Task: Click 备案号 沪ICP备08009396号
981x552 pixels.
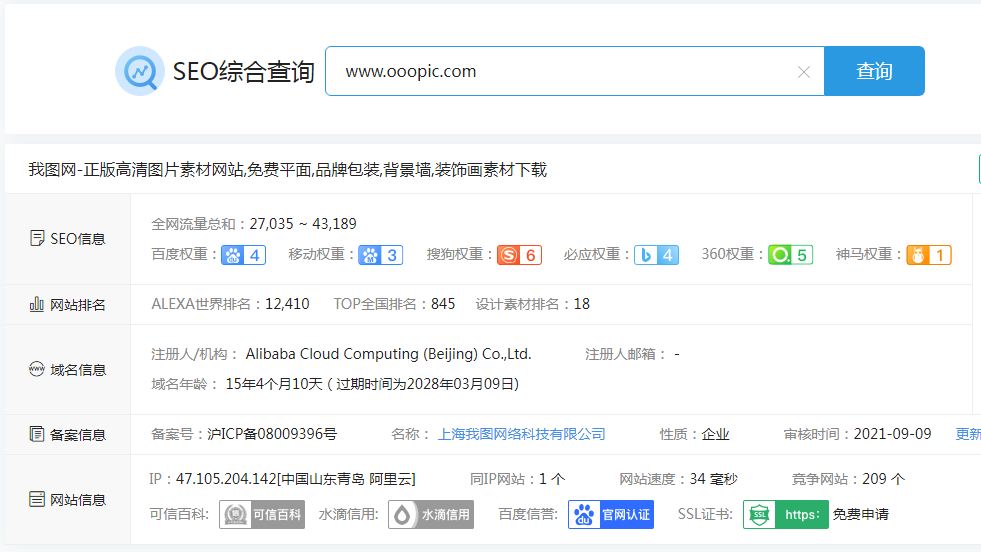Action: tap(272, 434)
